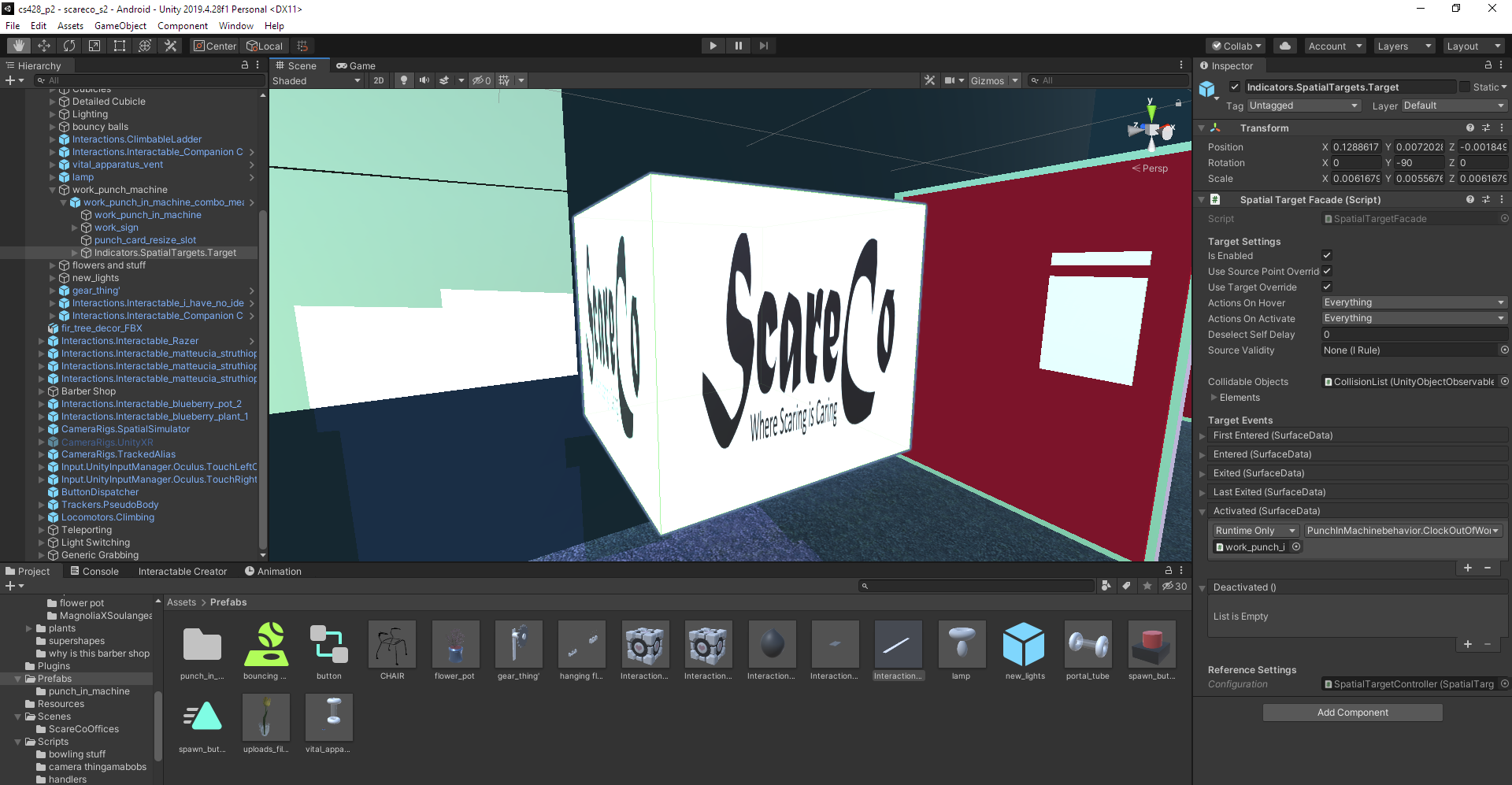
Task: Toggle hidden objects visibility counter
Action: (x=481, y=80)
